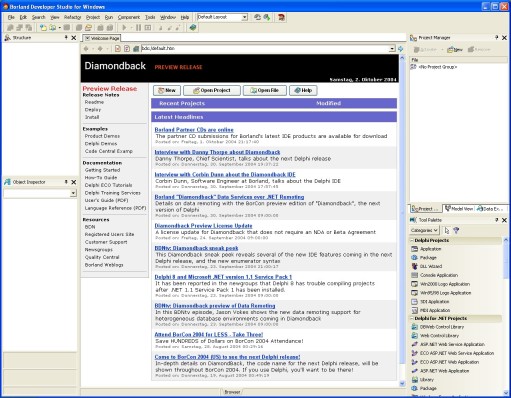Switch to the Data Explorer tab
This screenshot has width=511, height=398.
491,209
